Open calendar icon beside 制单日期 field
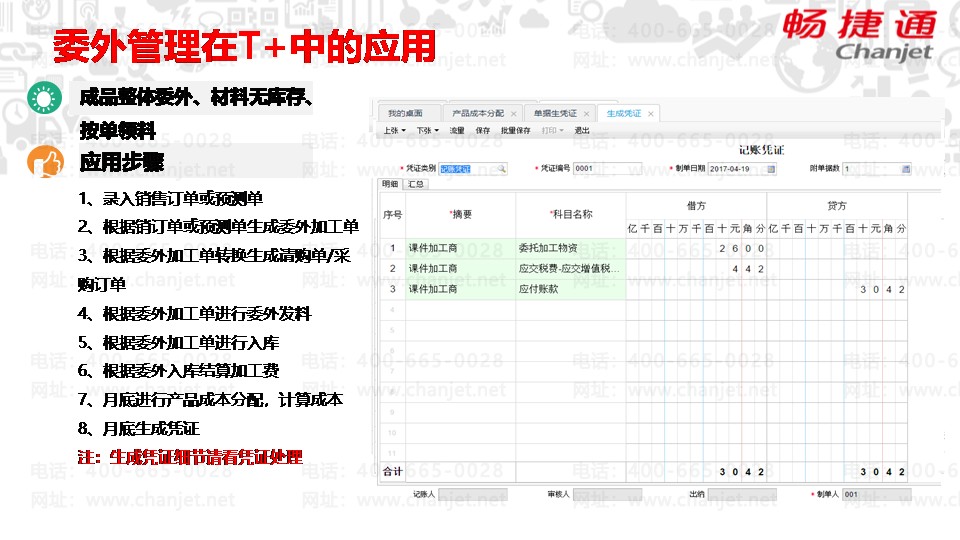This screenshot has width=960, height=540. pyautogui.click(x=771, y=168)
